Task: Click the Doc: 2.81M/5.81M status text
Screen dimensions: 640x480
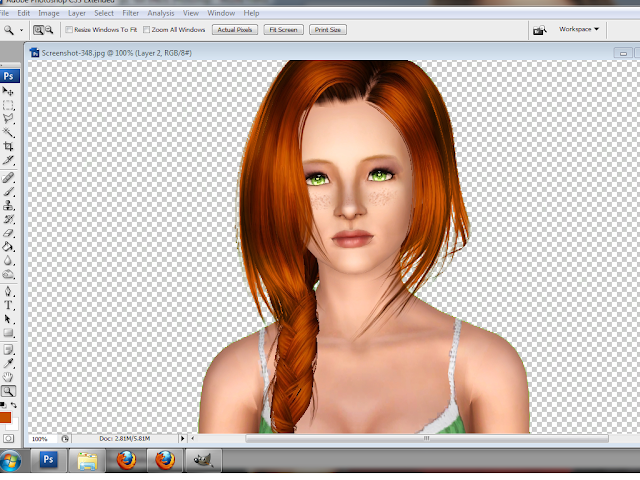Action: pyautogui.click(x=124, y=438)
